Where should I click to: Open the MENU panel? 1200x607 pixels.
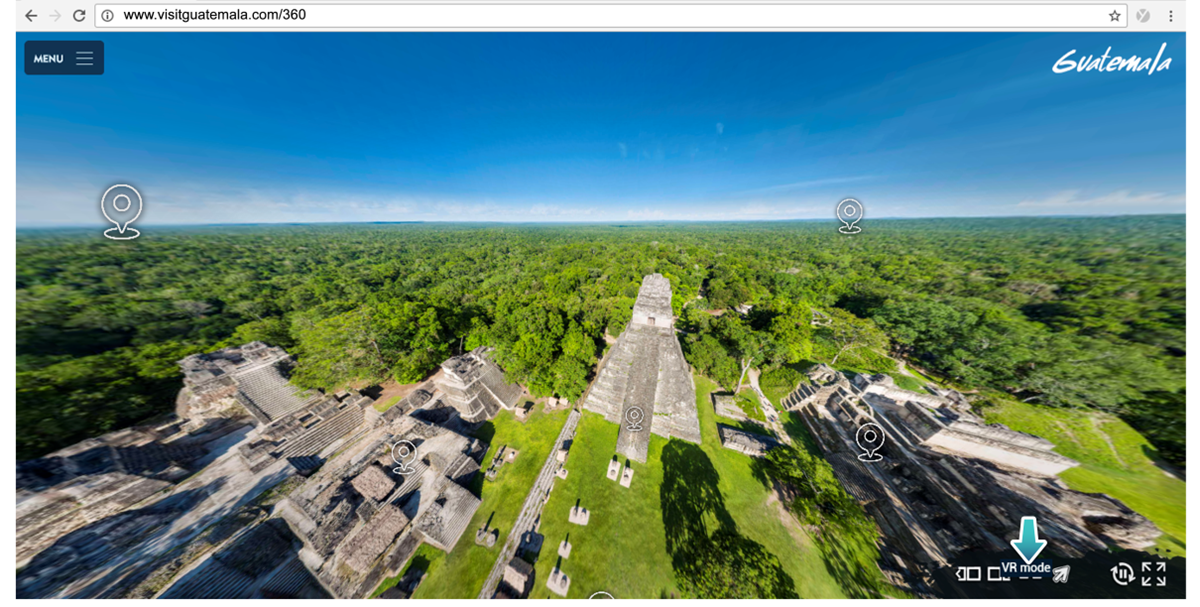pos(48,57)
